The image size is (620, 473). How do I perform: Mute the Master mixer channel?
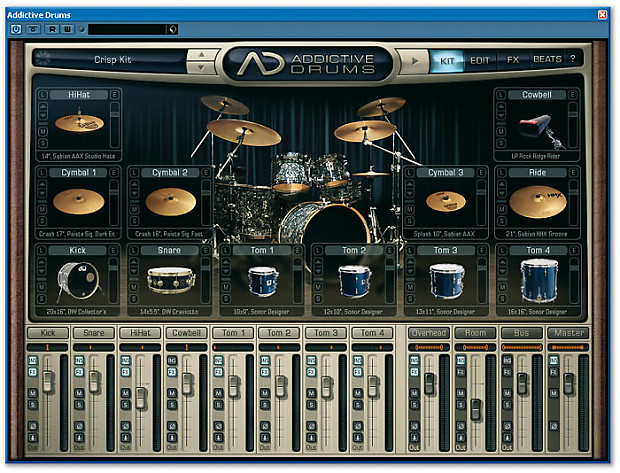[x=554, y=393]
